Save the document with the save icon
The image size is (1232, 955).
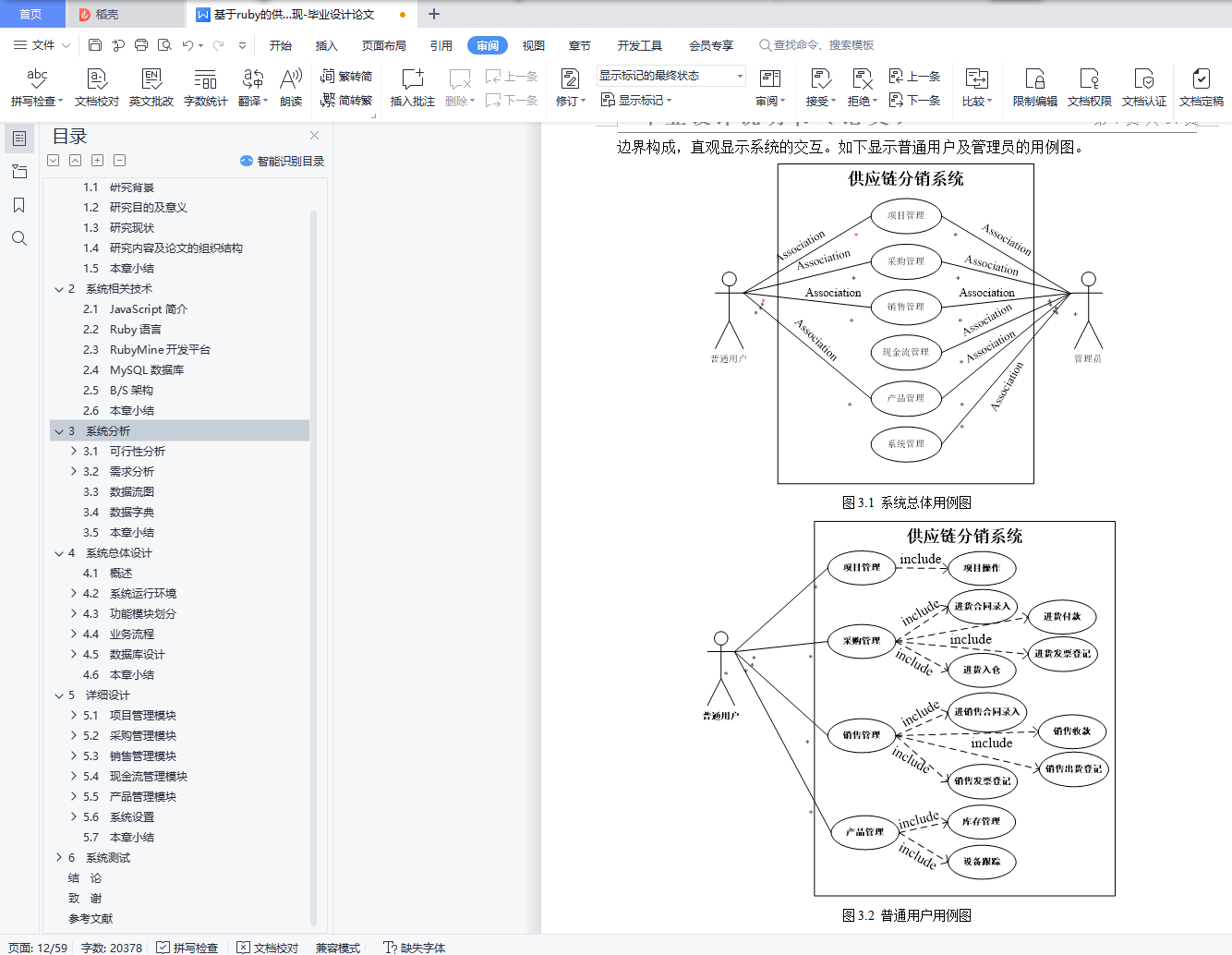point(95,44)
